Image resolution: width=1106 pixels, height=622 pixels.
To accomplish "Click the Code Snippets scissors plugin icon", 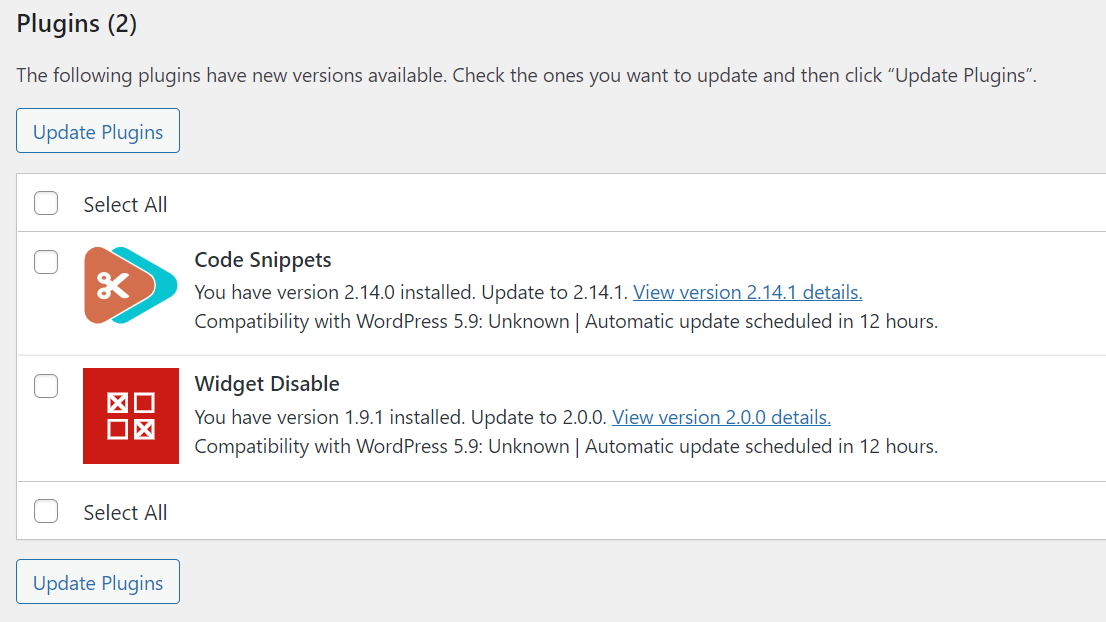I will [x=130, y=285].
